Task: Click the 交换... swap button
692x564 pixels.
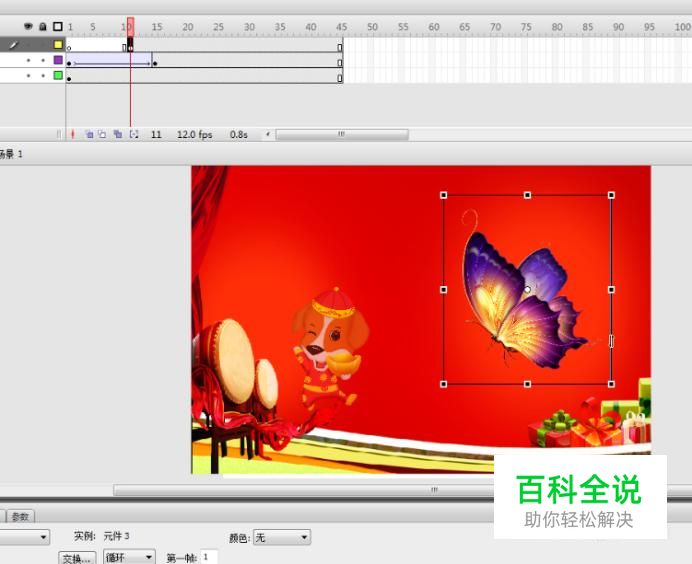Action: pyautogui.click(x=77, y=558)
